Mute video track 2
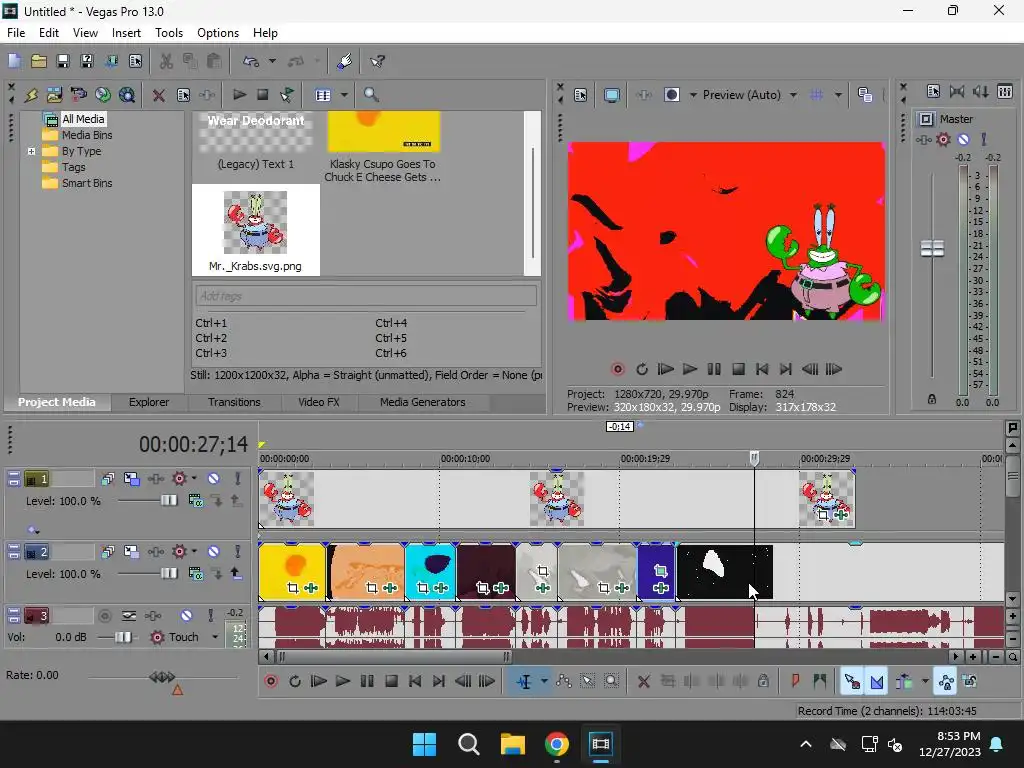 213,552
